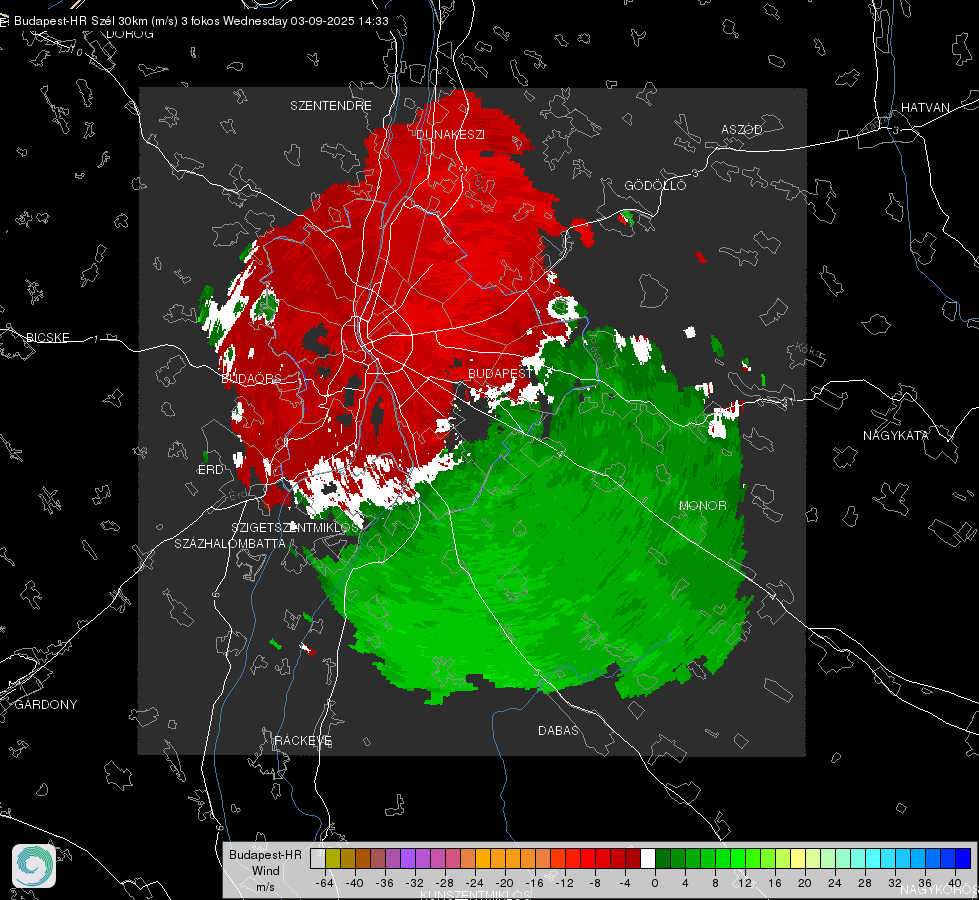979x900 pixels.
Task: Click the SZÁZHALOMBATTA town label
Action: tap(230, 543)
